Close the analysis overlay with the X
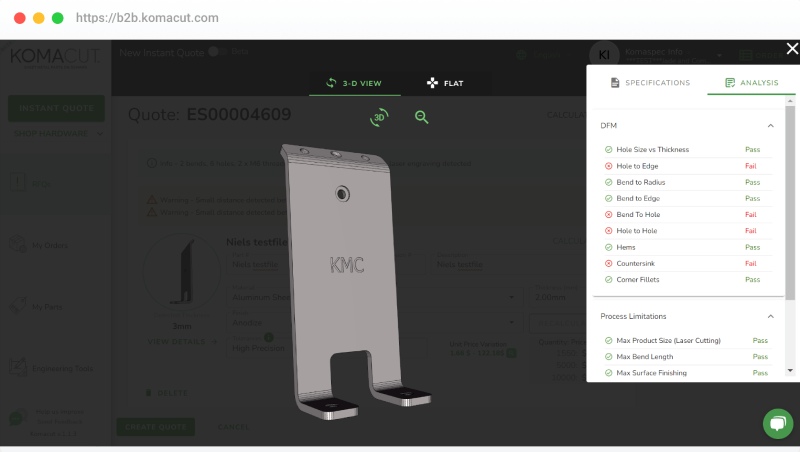Screen dimensions: 800x452 click(792, 48)
